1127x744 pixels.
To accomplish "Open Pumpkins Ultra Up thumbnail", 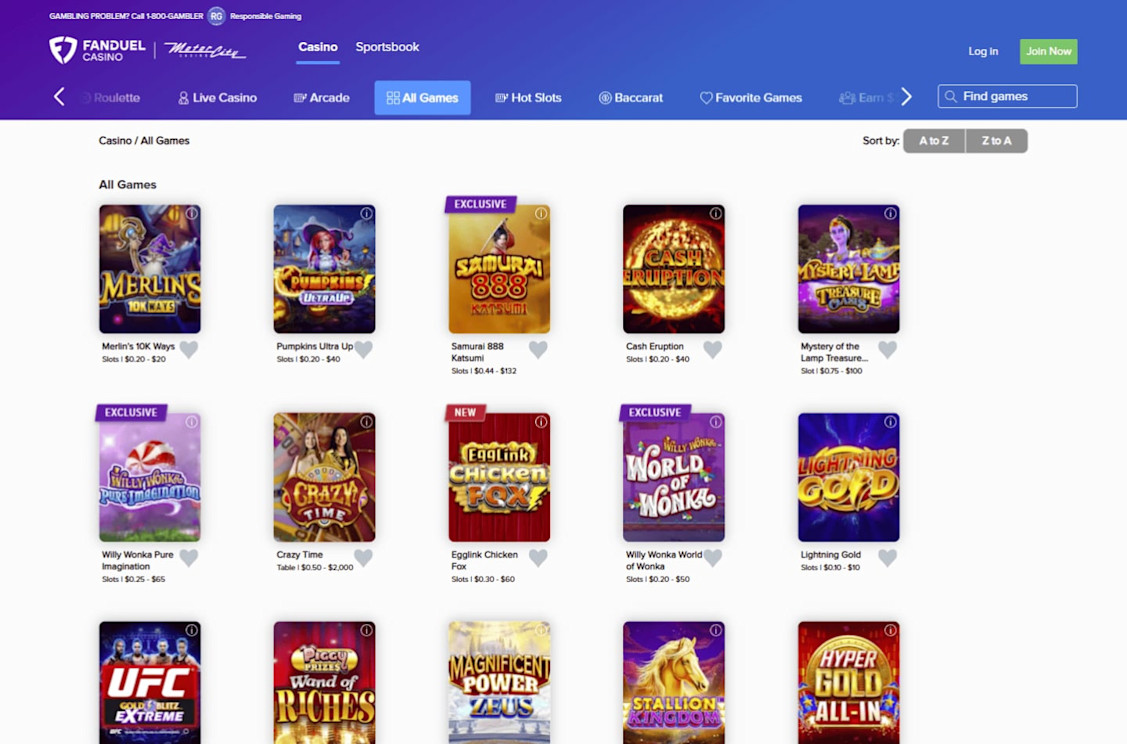I will pyautogui.click(x=324, y=269).
